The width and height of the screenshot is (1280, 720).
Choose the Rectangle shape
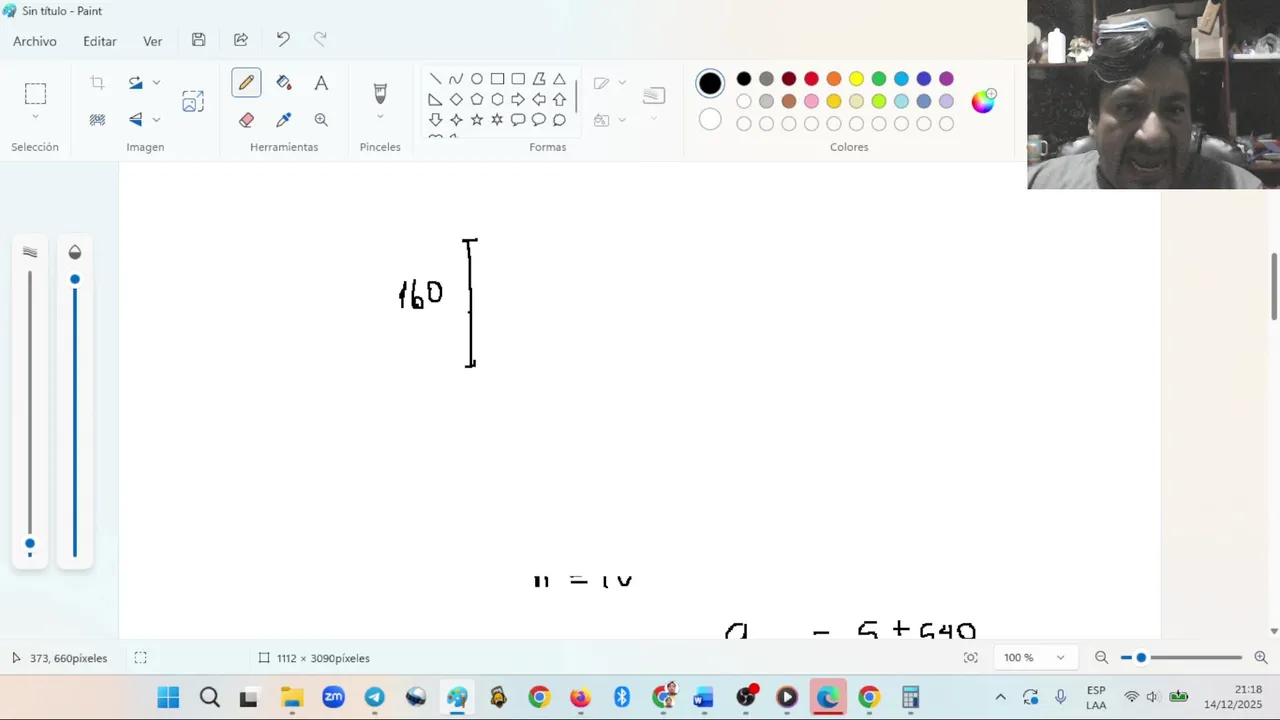(497, 79)
